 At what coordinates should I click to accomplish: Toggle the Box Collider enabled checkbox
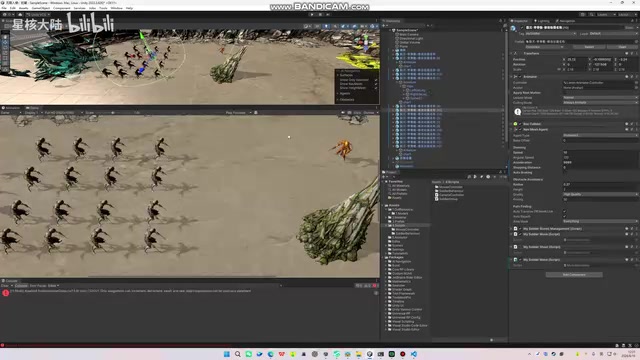pyautogui.click(x=520, y=124)
